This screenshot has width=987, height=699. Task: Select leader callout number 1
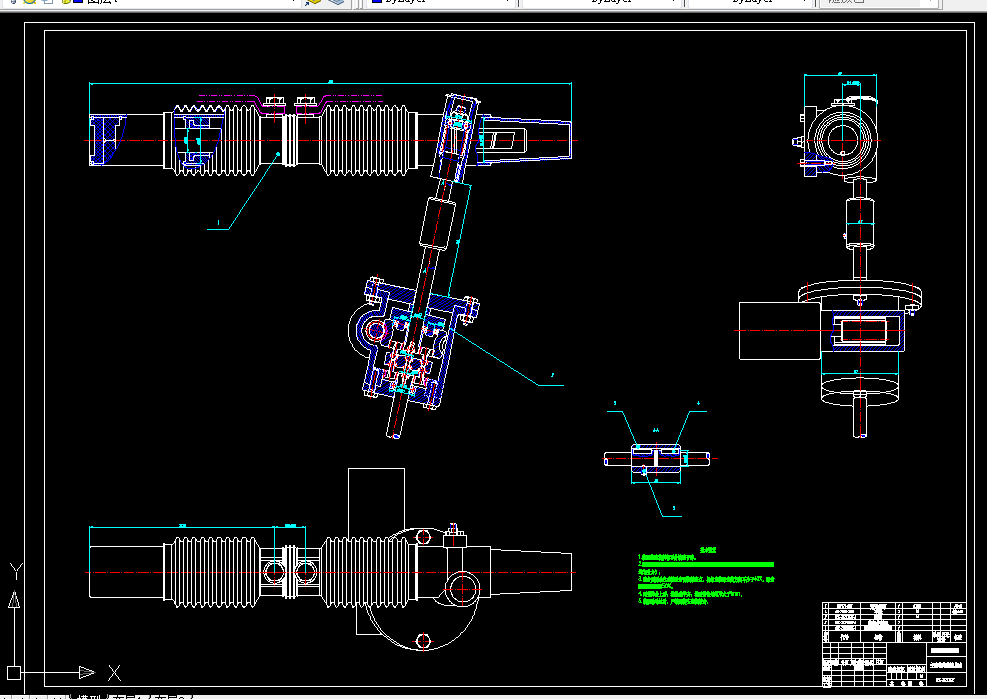[x=218, y=222]
